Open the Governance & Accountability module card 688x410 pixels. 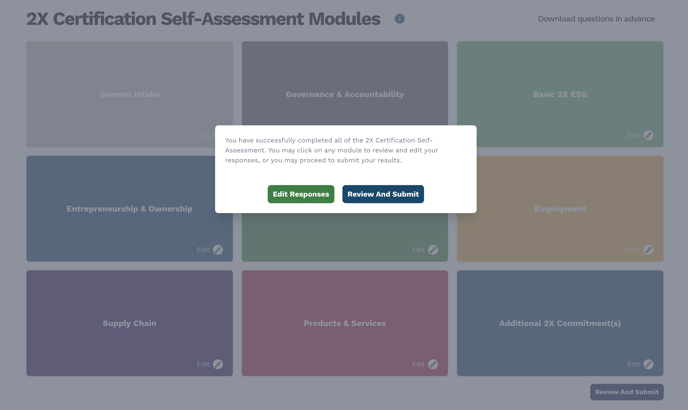(x=344, y=94)
